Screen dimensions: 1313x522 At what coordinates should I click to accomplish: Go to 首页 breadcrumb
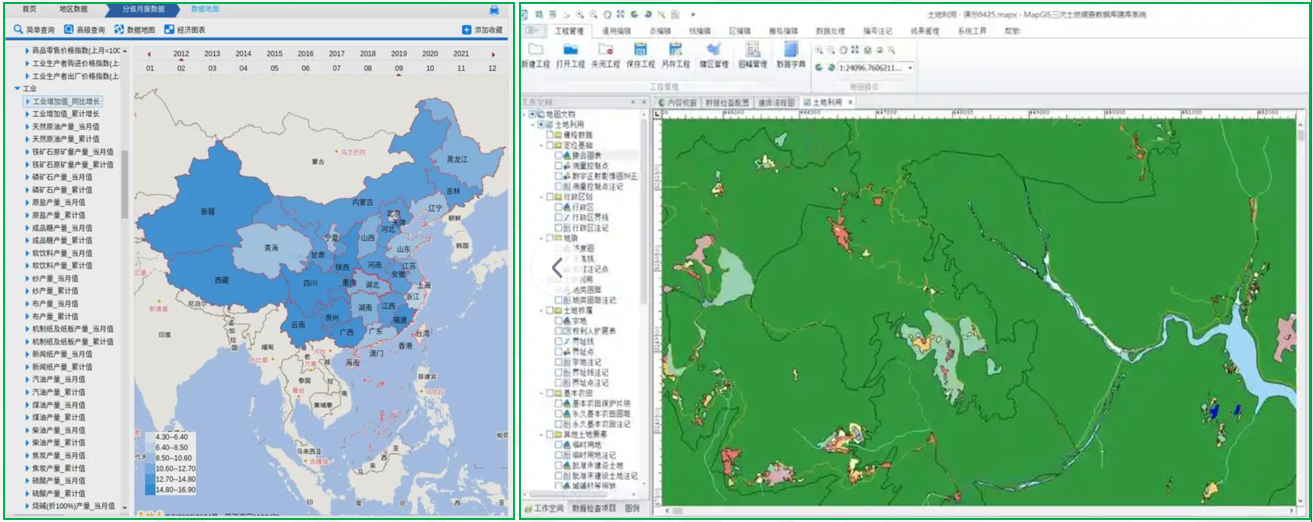(29, 8)
